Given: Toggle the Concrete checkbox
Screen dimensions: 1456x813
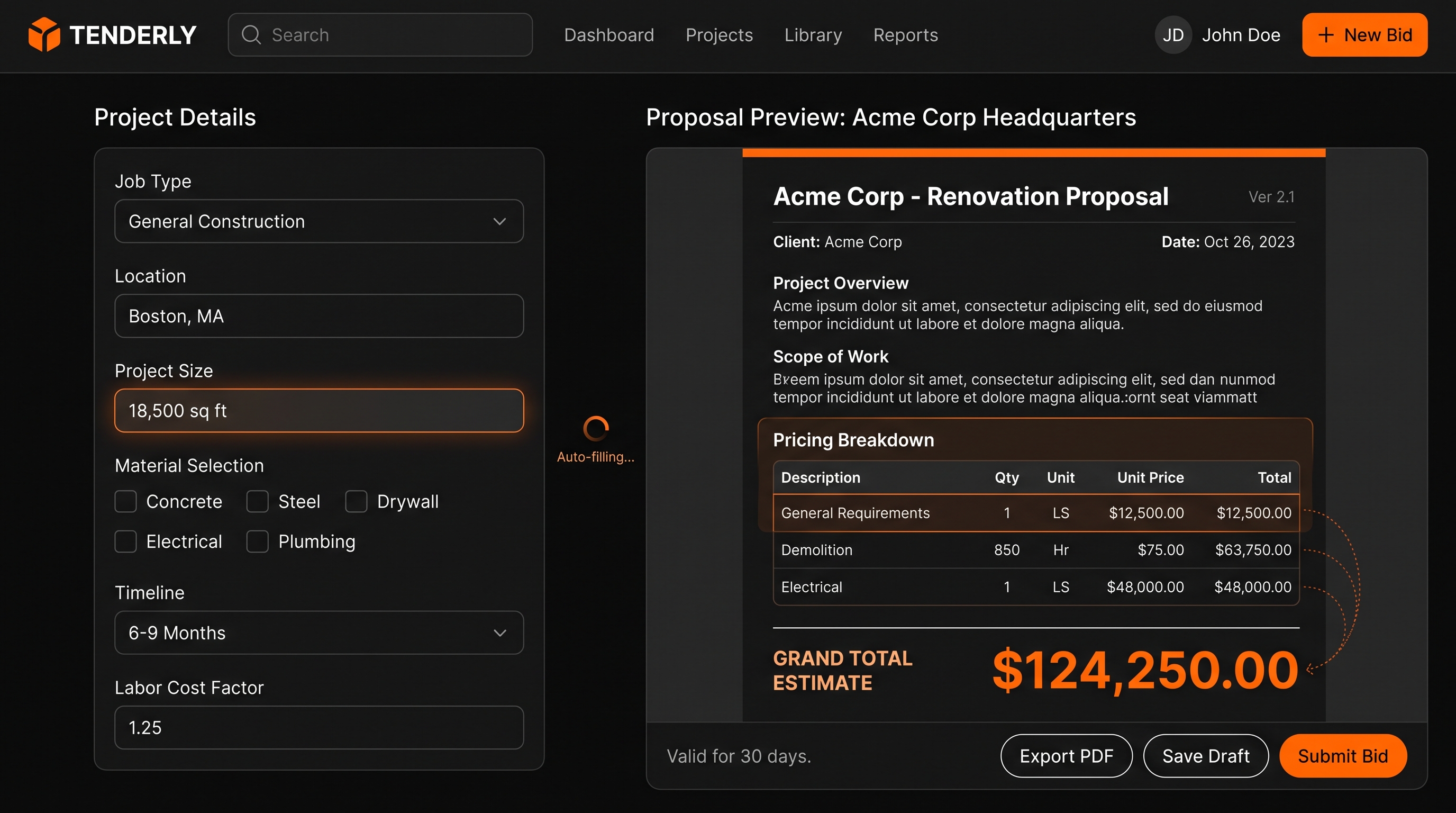Looking at the screenshot, I should (125, 501).
